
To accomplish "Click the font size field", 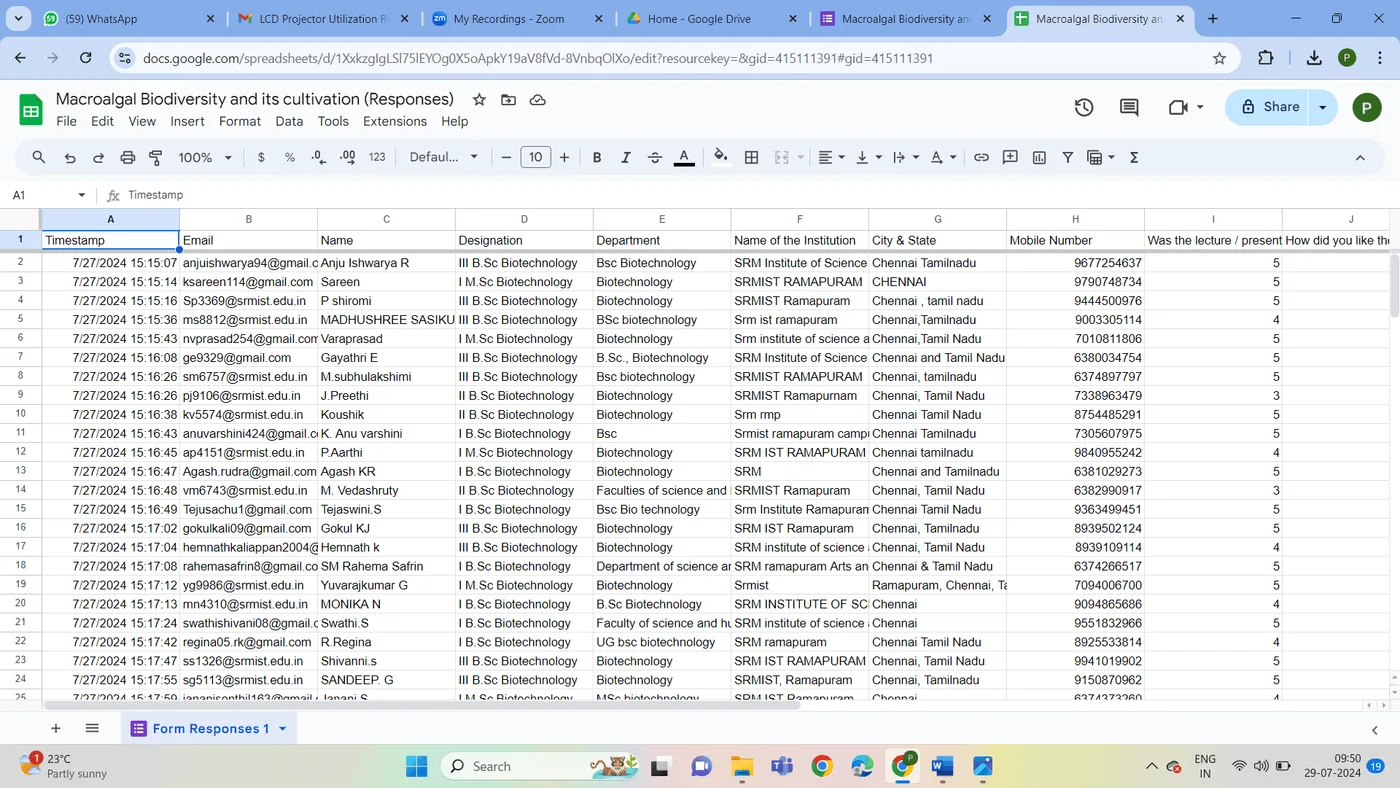I will (536, 157).
